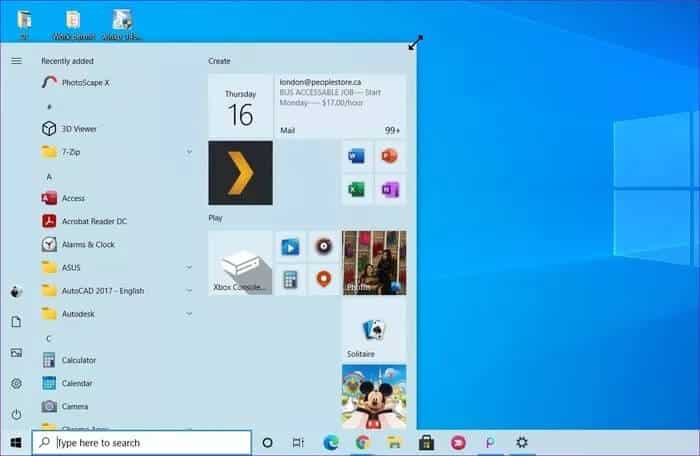Open Documents from Start sidebar

click(x=17, y=322)
